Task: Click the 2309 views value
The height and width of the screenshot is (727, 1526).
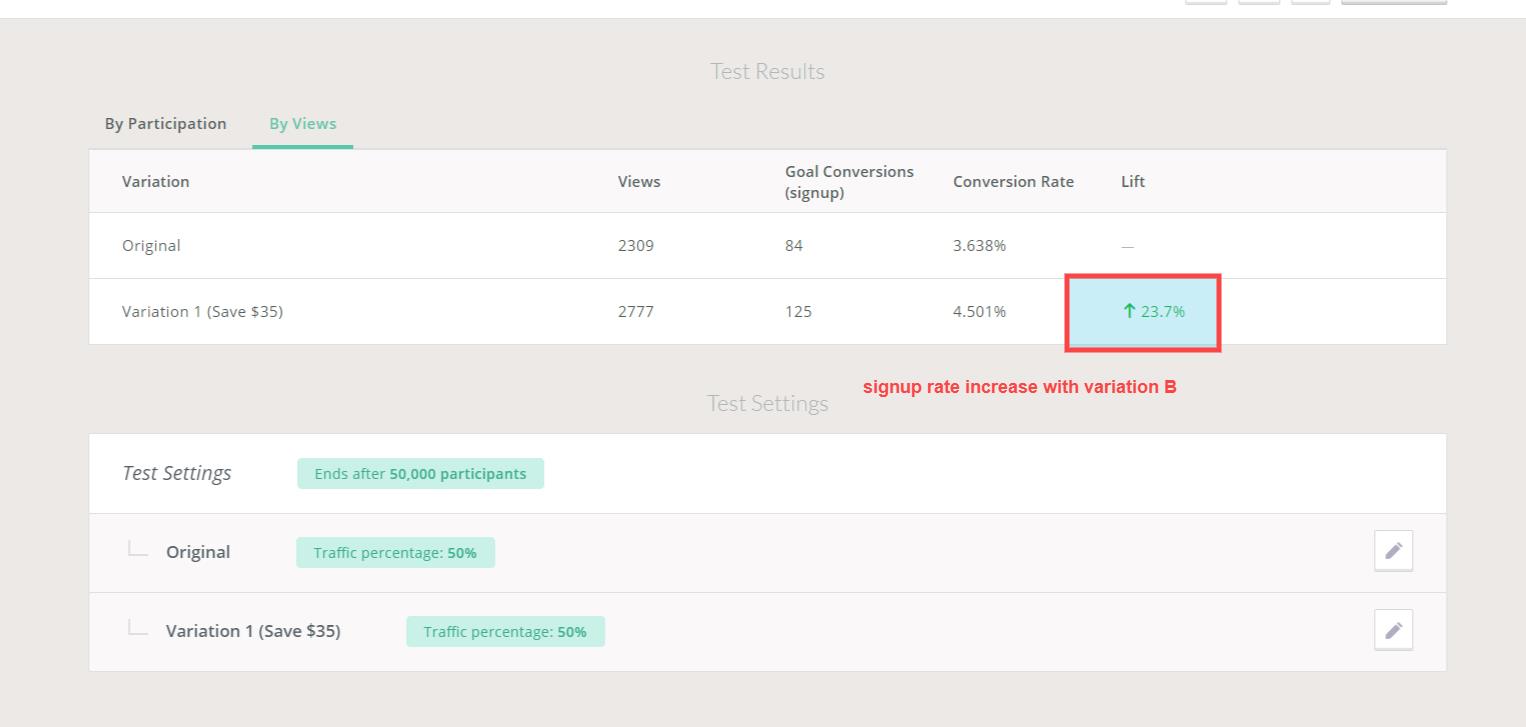Action: (x=636, y=245)
